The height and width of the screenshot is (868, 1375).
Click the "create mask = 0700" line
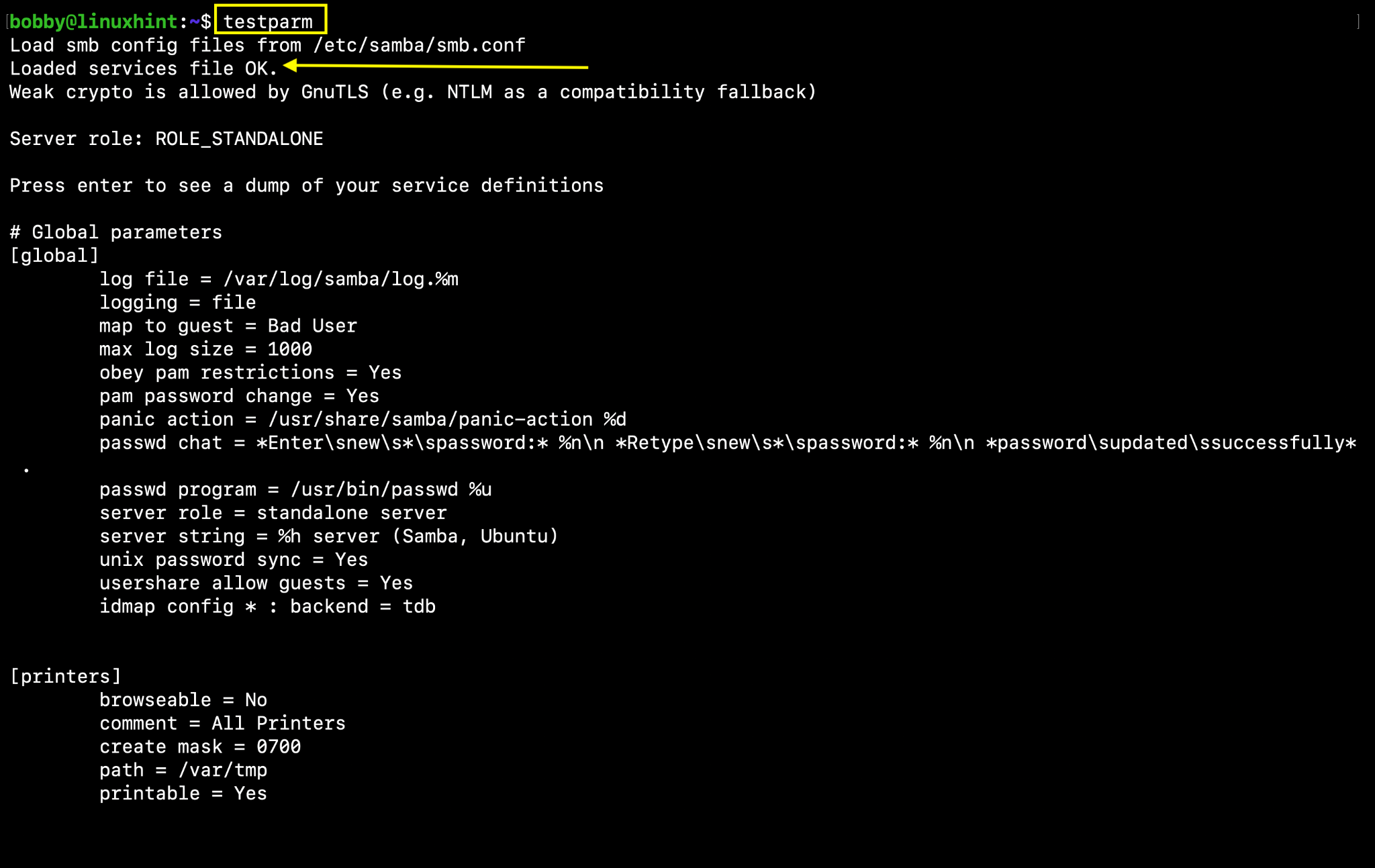point(200,746)
